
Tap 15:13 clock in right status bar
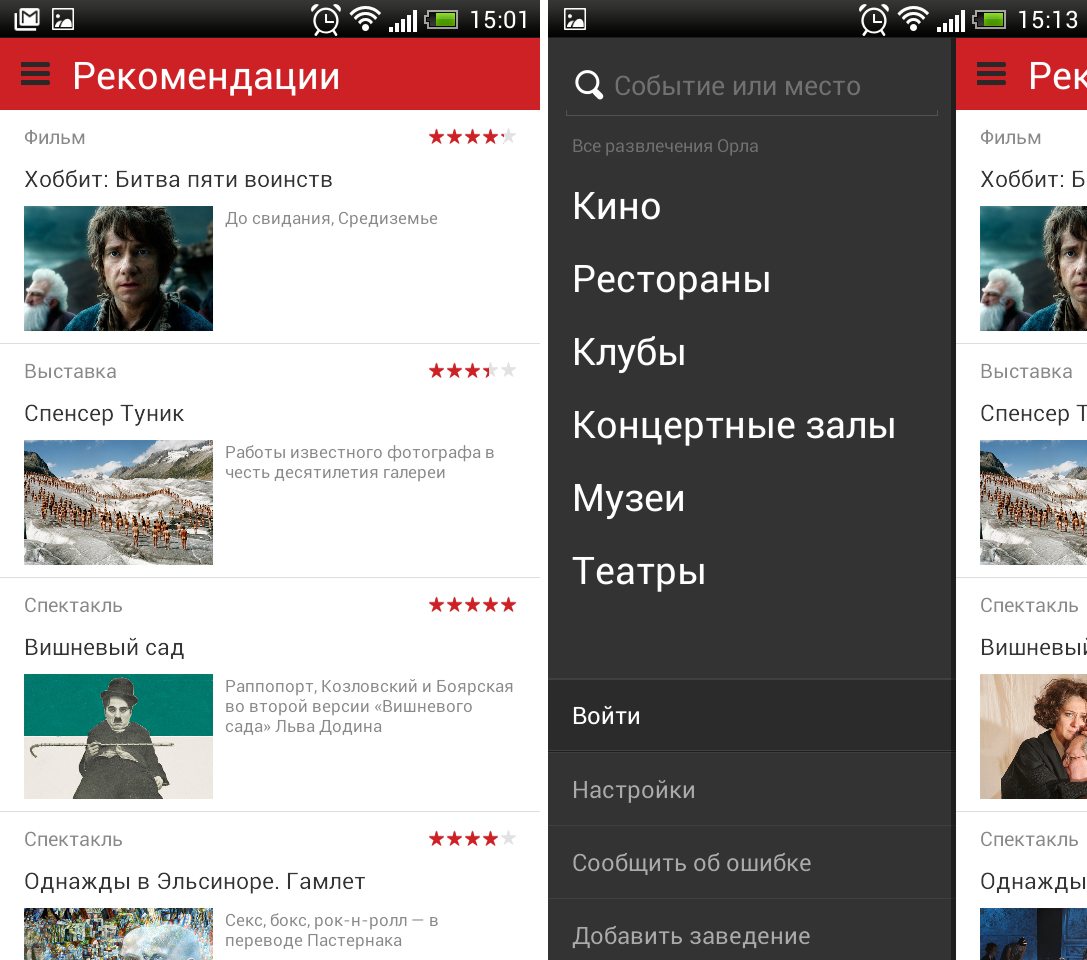(x=1047, y=19)
